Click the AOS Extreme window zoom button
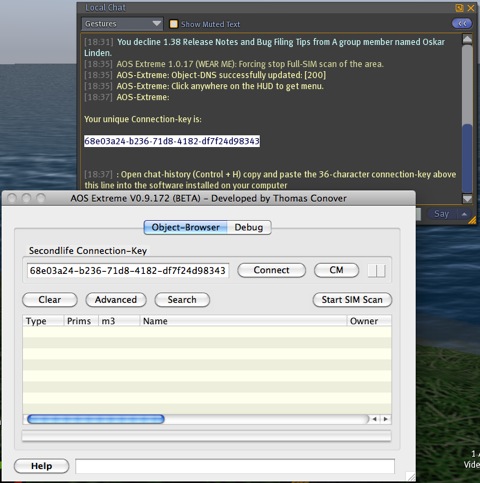The width and height of the screenshot is (480, 483). point(41,198)
